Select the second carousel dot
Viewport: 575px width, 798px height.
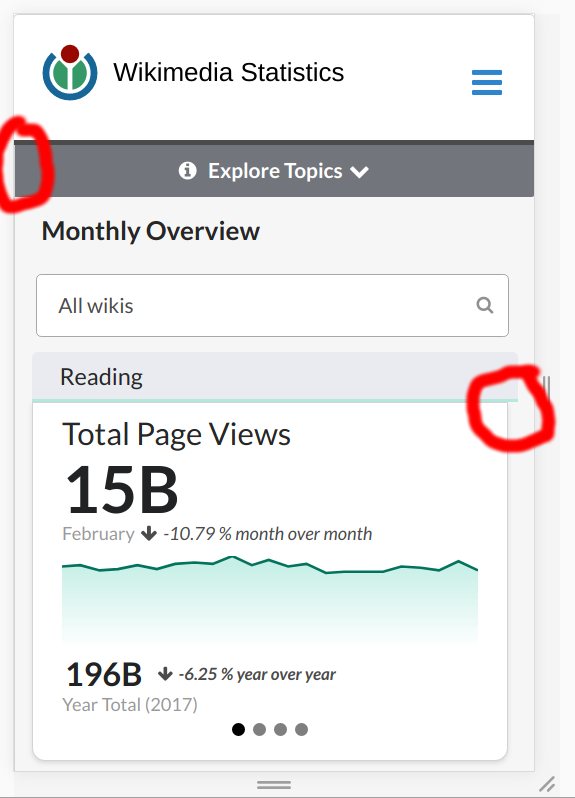click(x=260, y=729)
